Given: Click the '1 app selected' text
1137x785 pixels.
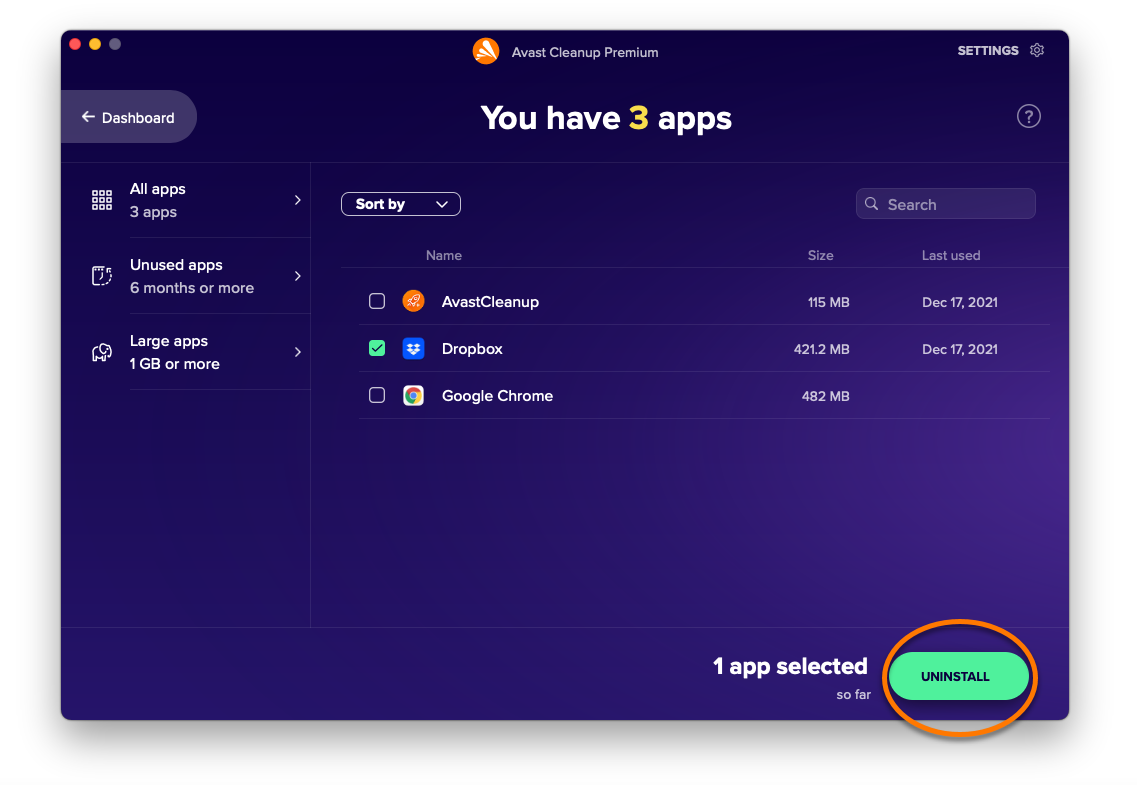Looking at the screenshot, I should point(790,666).
